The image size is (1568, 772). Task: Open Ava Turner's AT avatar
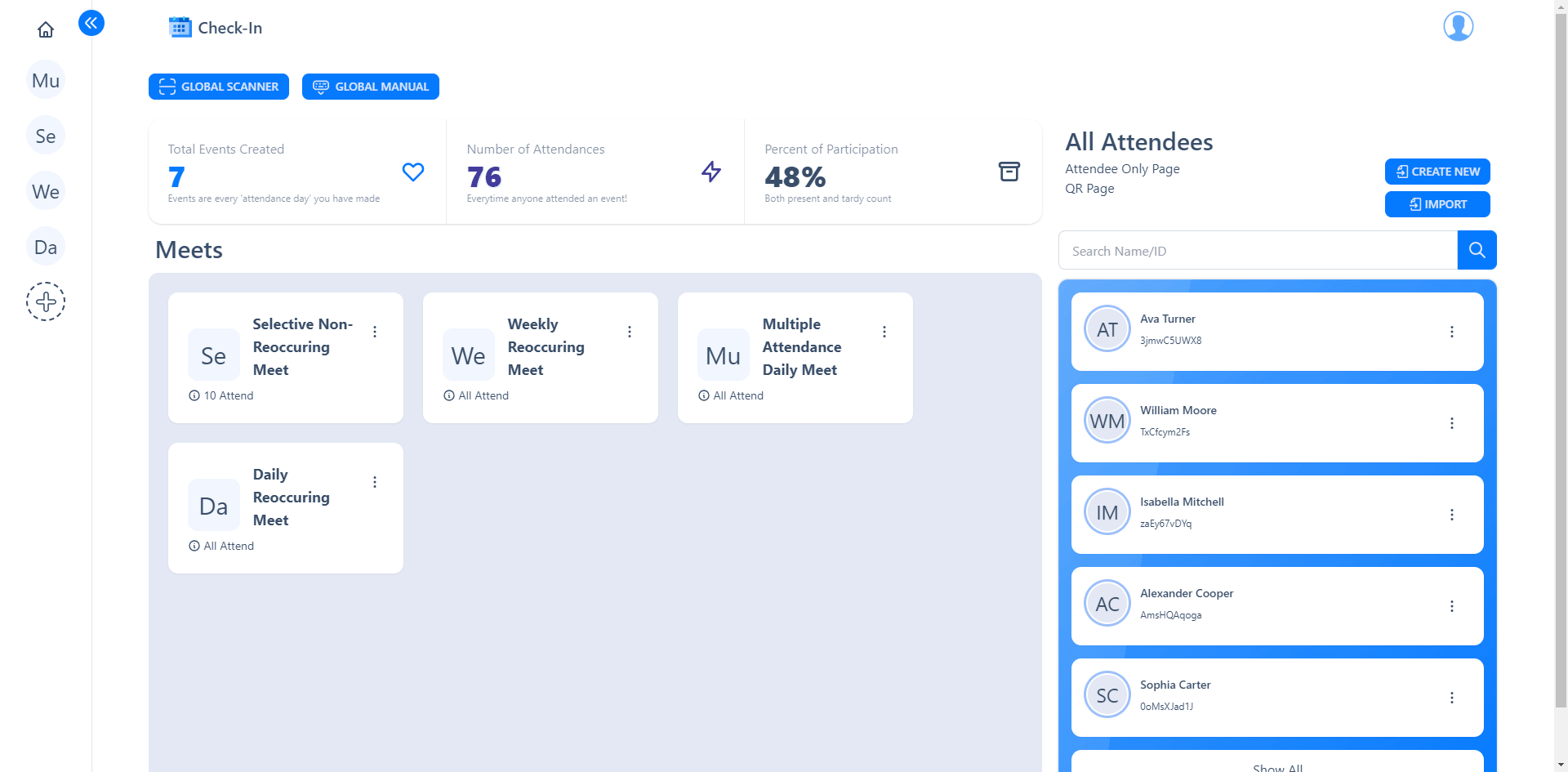tap(1107, 329)
